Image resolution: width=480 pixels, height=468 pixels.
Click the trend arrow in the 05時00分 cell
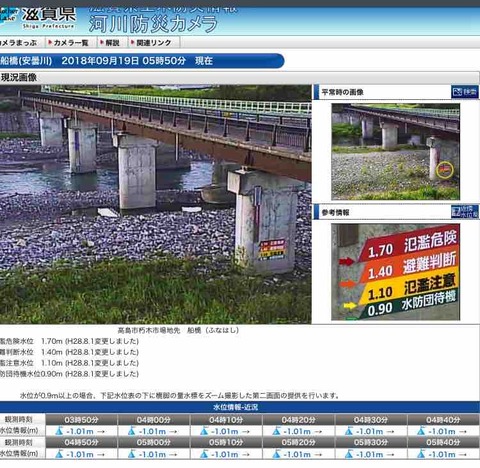click(x=173, y=454)
